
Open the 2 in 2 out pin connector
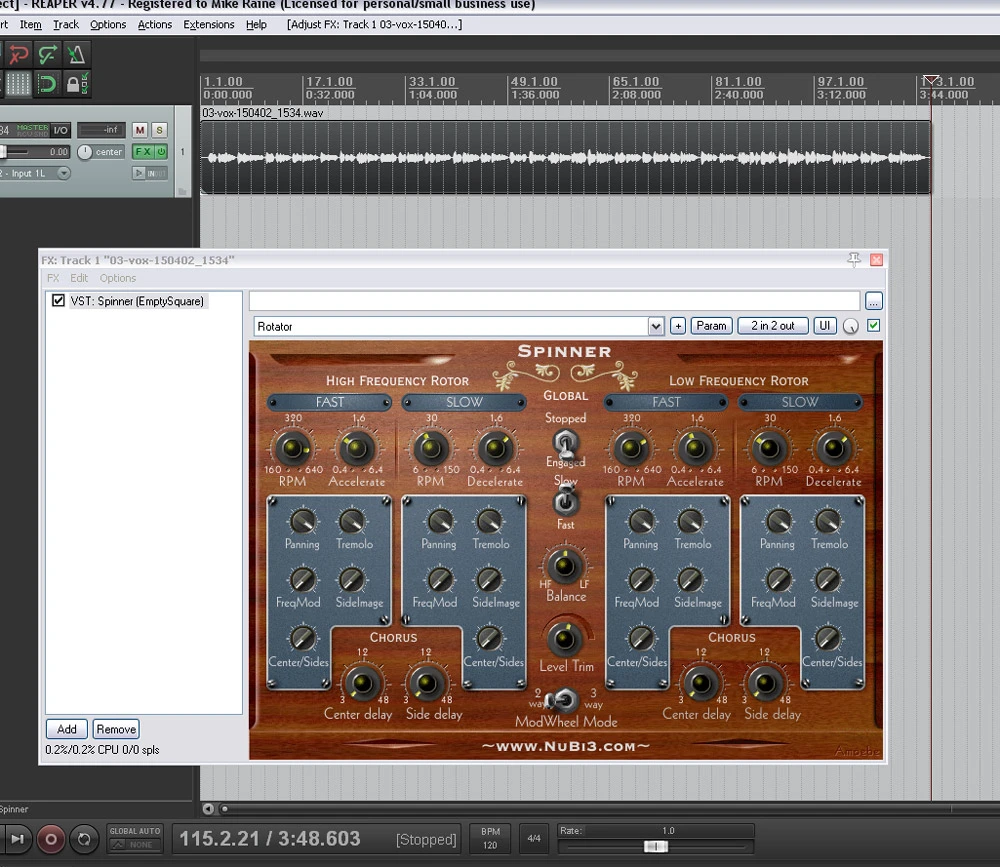pyautogui.click(x=772, y=326)
